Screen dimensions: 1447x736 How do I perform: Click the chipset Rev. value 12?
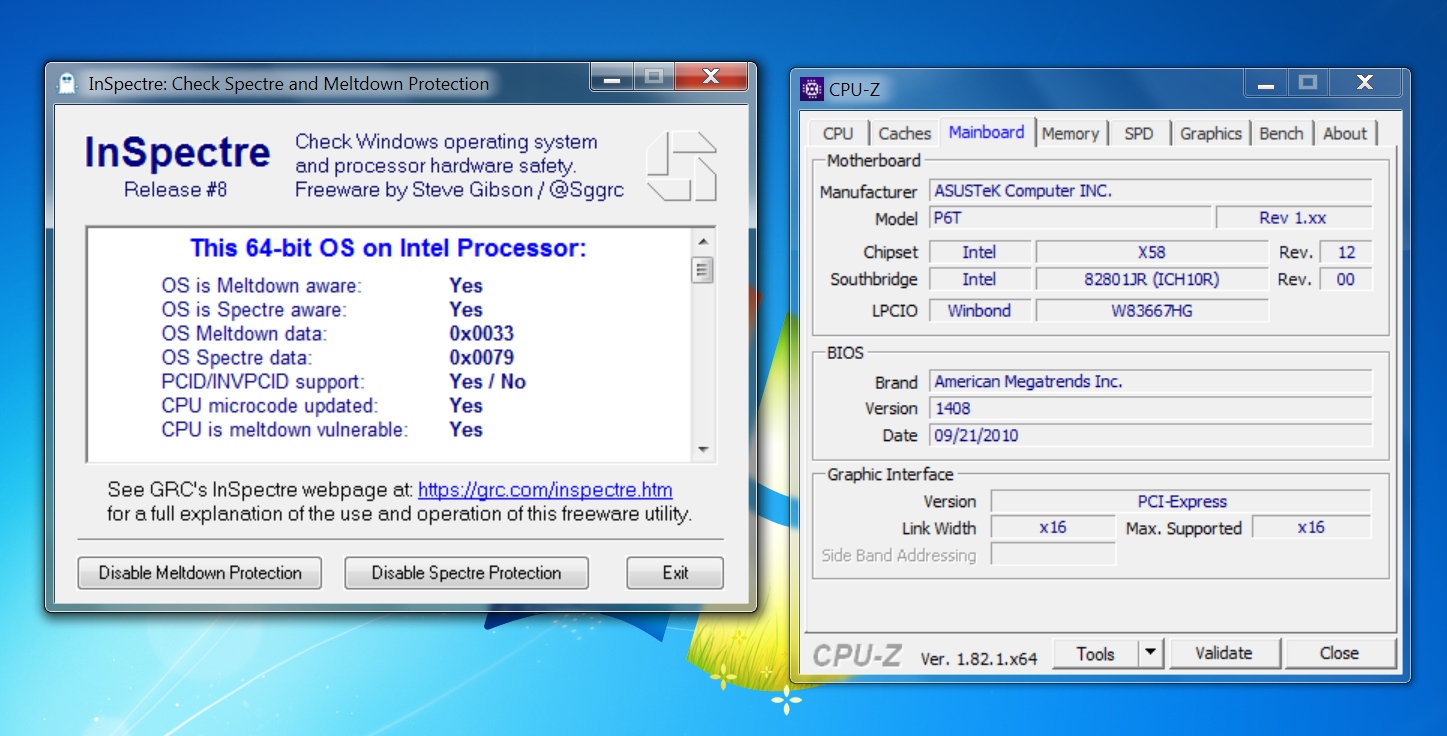click(1346, 252)
